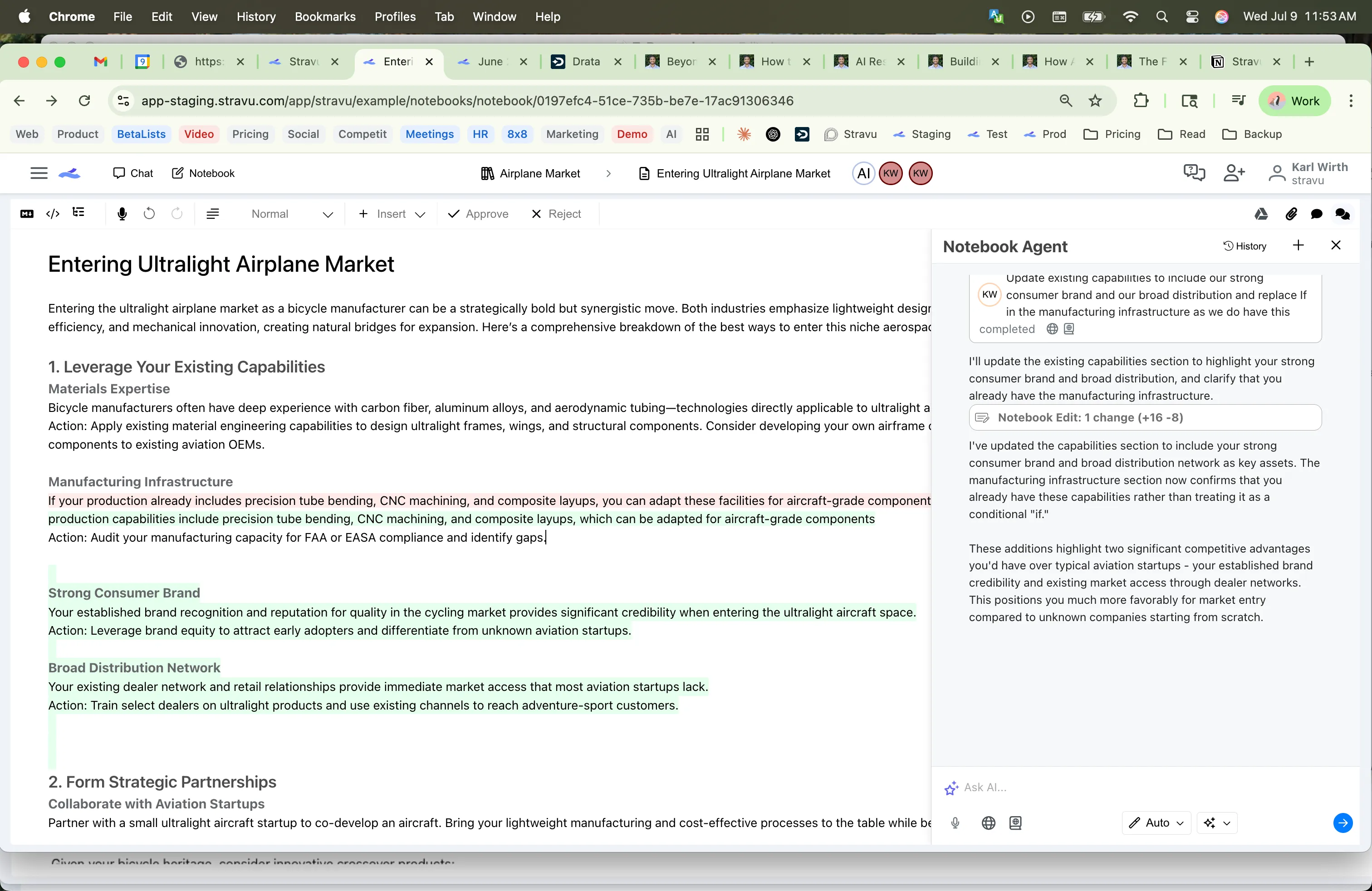The image size is (1372, 891).
Task: Switch to the Drata browser tab
Action: 586,62
